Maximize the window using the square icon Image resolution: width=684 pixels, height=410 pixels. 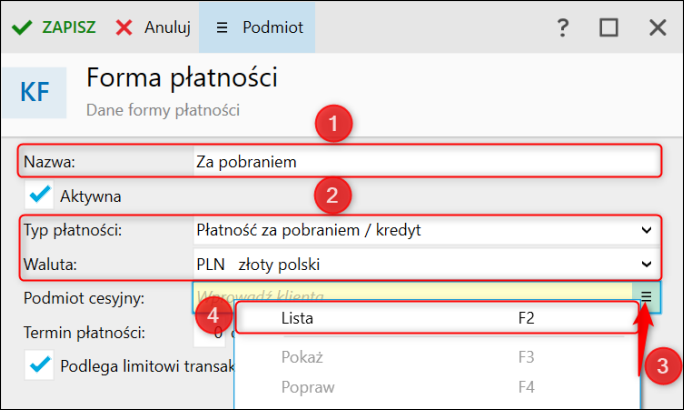pos(609,27)
